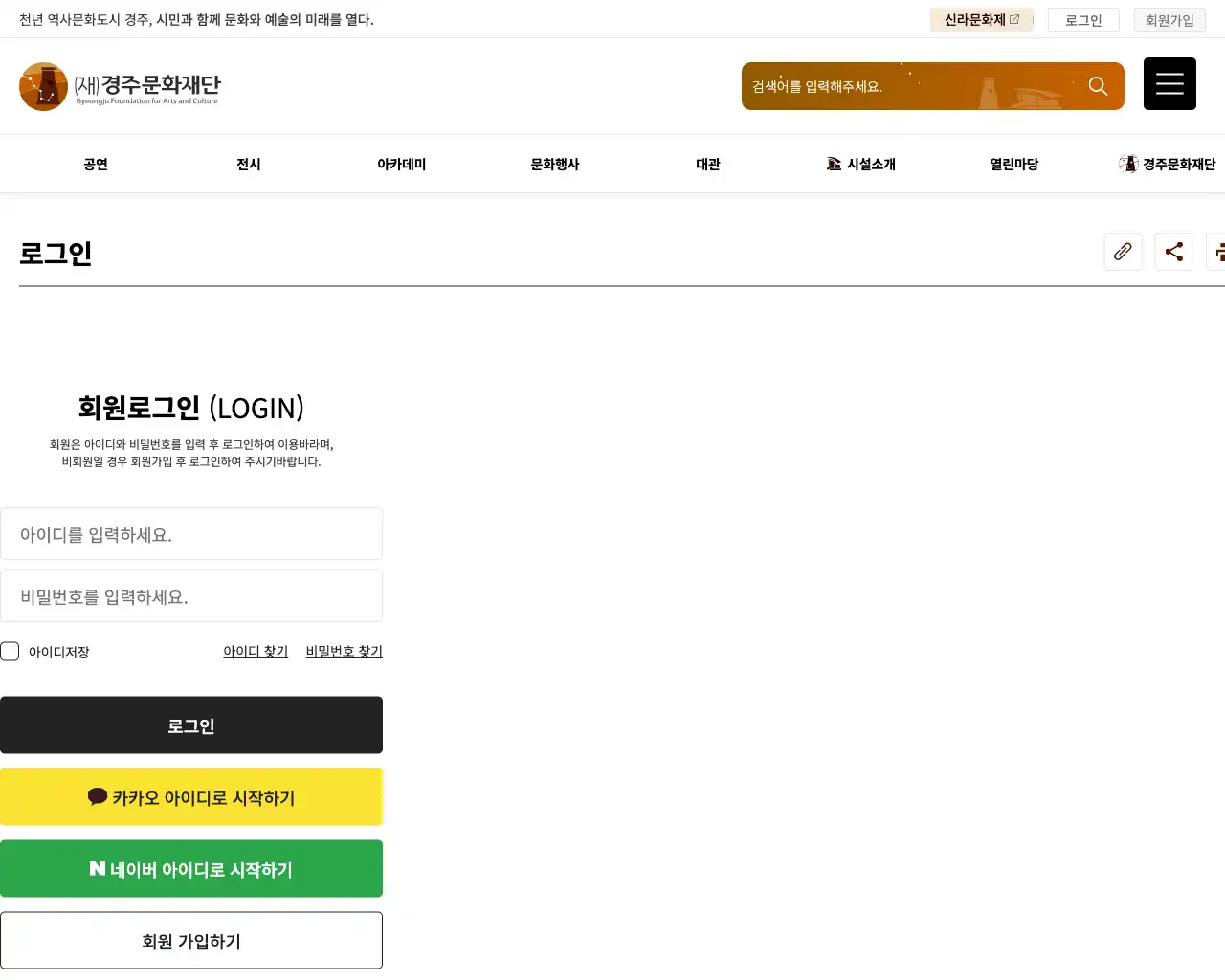Click the share icon

(x=1173, y=252)
